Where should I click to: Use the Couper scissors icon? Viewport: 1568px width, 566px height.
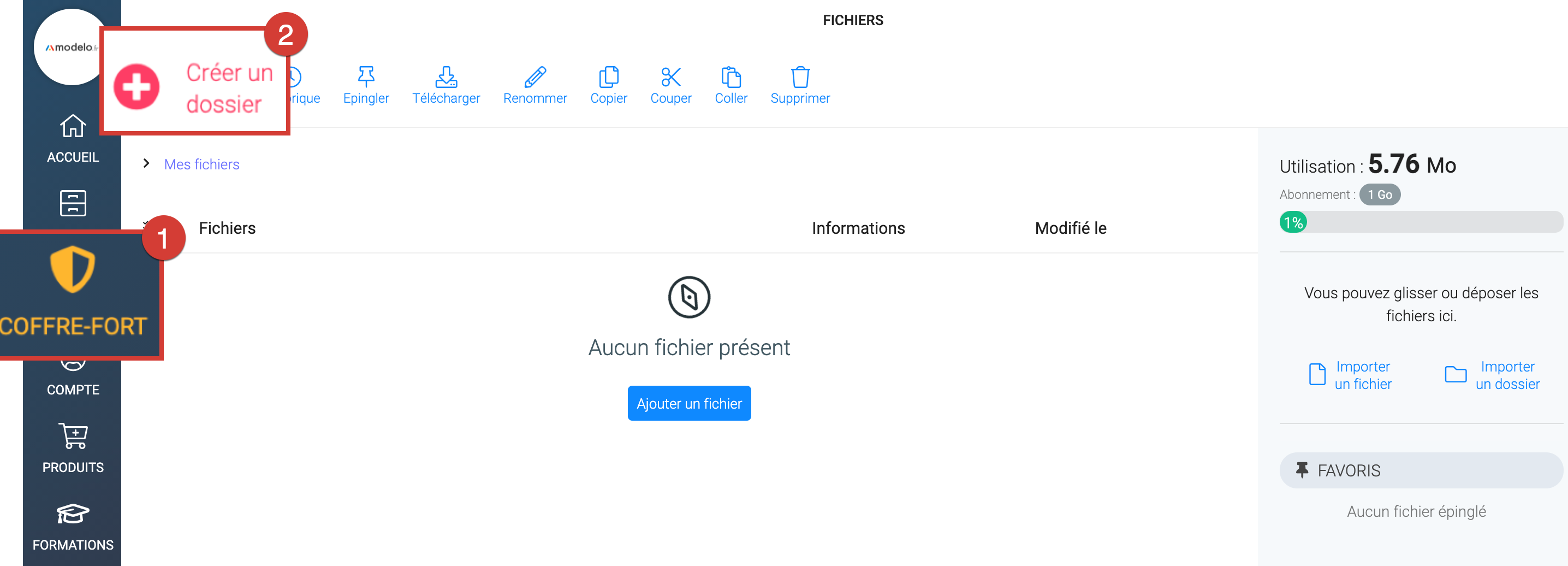tap(670, 78)
